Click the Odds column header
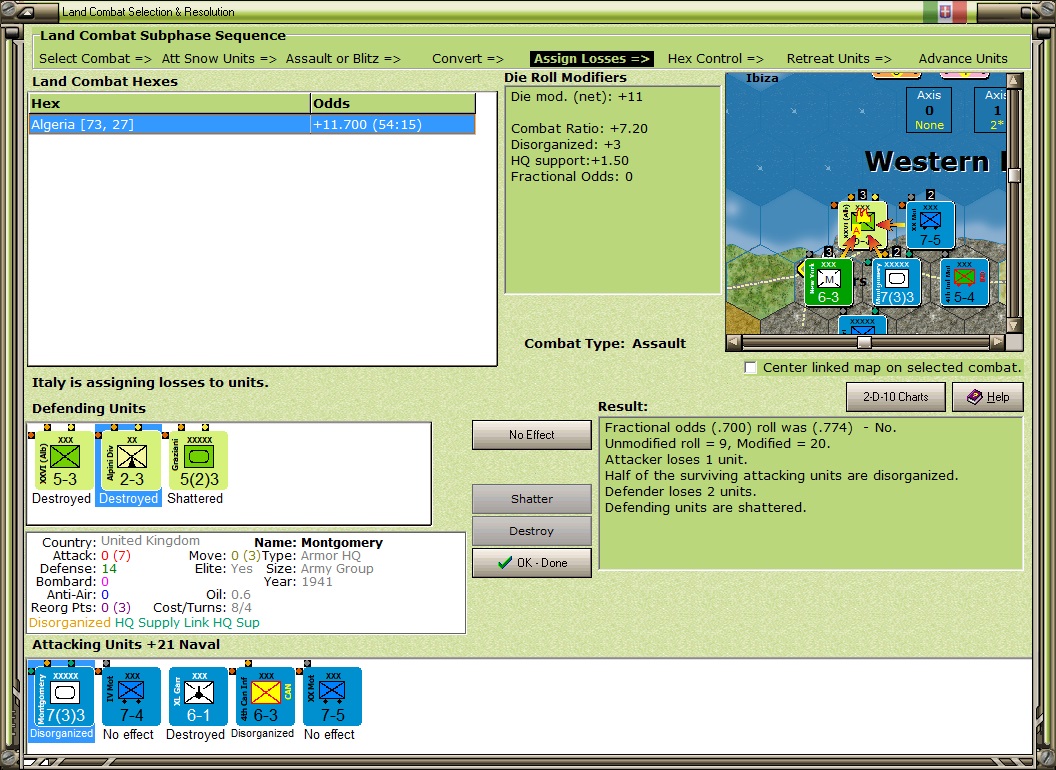This screenshot has width=1056, height=770. (393, 103)
